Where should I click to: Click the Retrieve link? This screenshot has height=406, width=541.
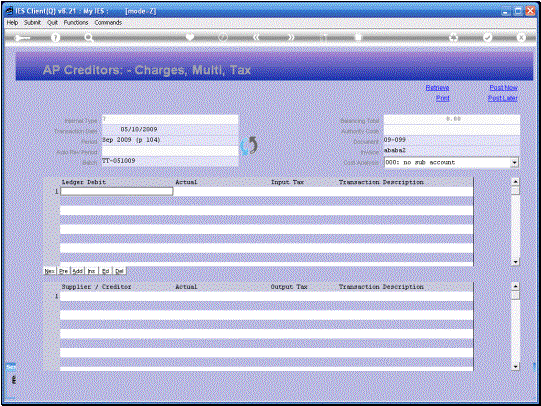(x=437, y=88)
